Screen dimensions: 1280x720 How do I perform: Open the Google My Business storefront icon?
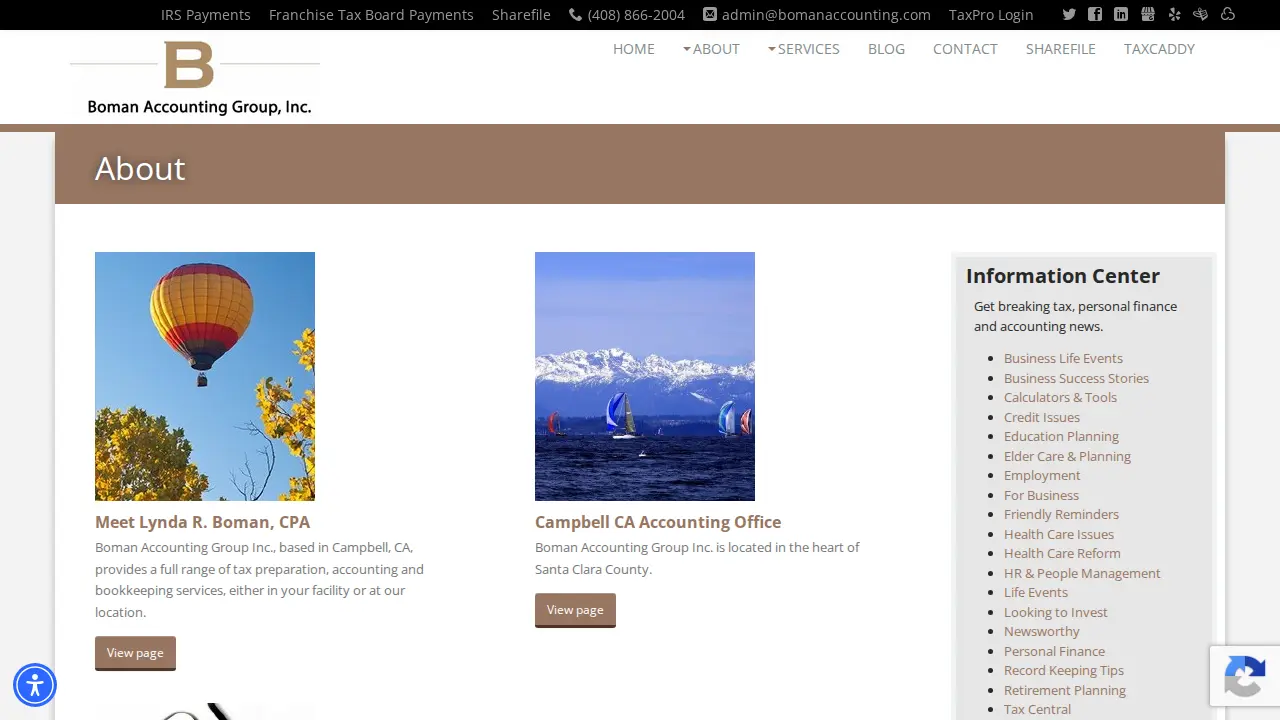[x=1147, y=15]
